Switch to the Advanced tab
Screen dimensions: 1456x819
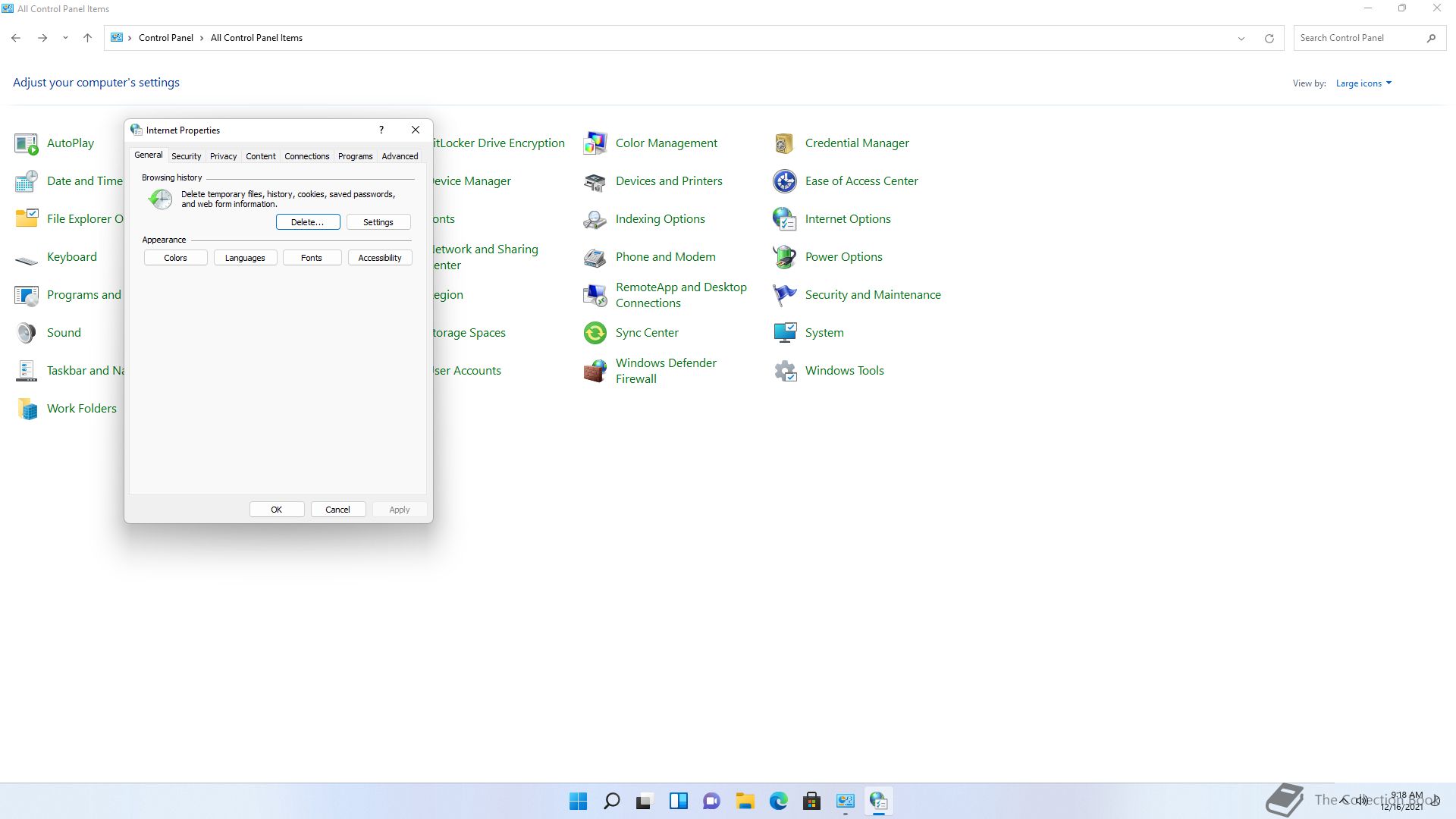tap(400, 156)
